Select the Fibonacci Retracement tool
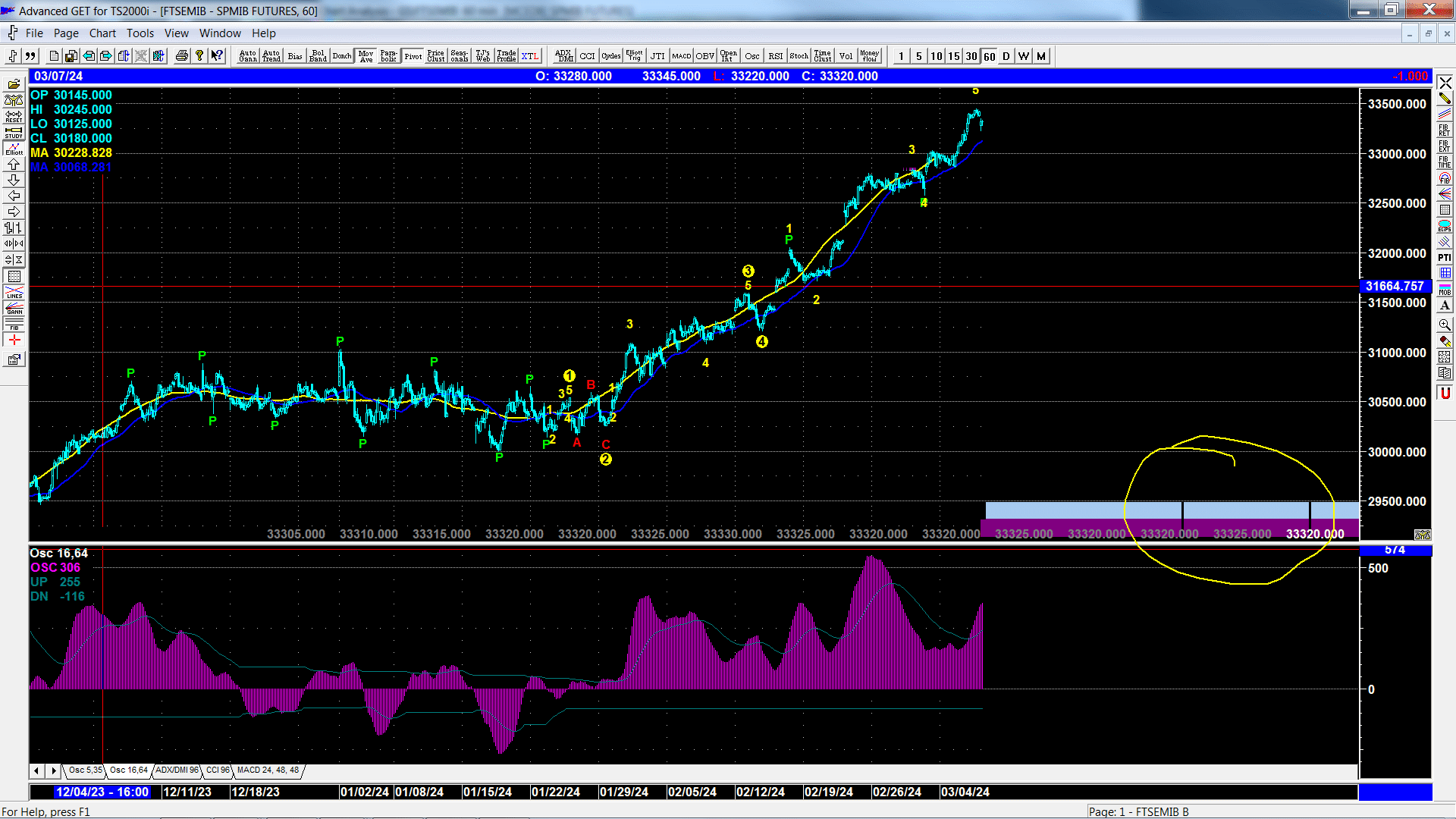 pos(1445,130)
